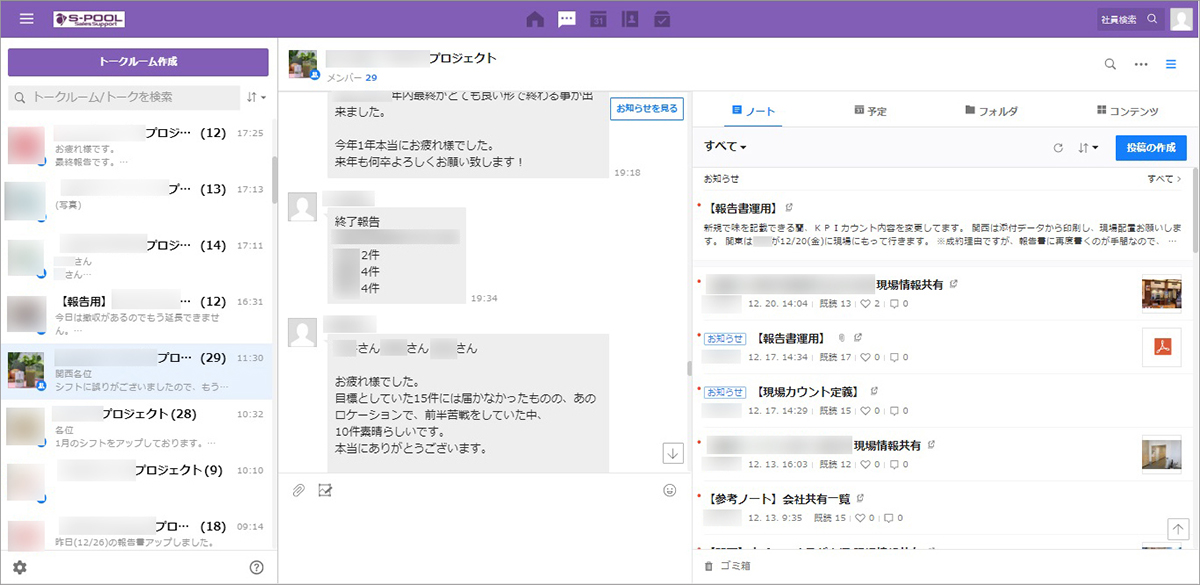Click the トークルーム作成 button
The width and height of the screenshot is (1200, 585).
pyautogui.click(x=138, y=62)
